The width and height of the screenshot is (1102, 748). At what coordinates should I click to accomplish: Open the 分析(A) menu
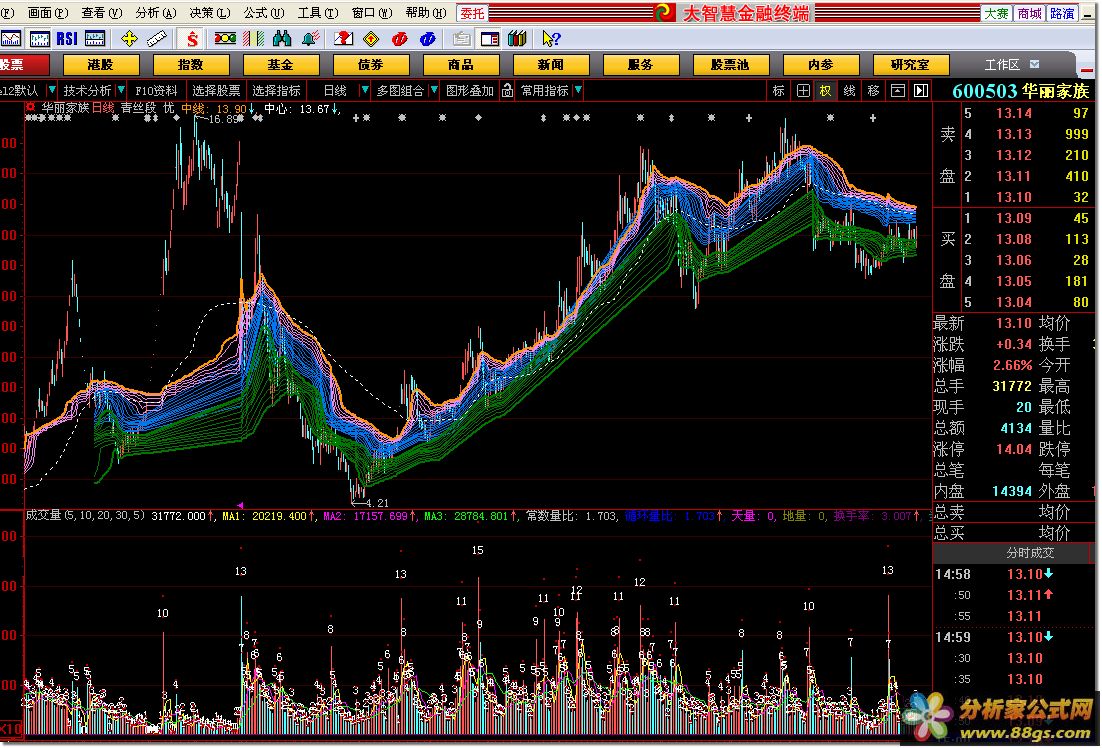click(x=156, y=13)
